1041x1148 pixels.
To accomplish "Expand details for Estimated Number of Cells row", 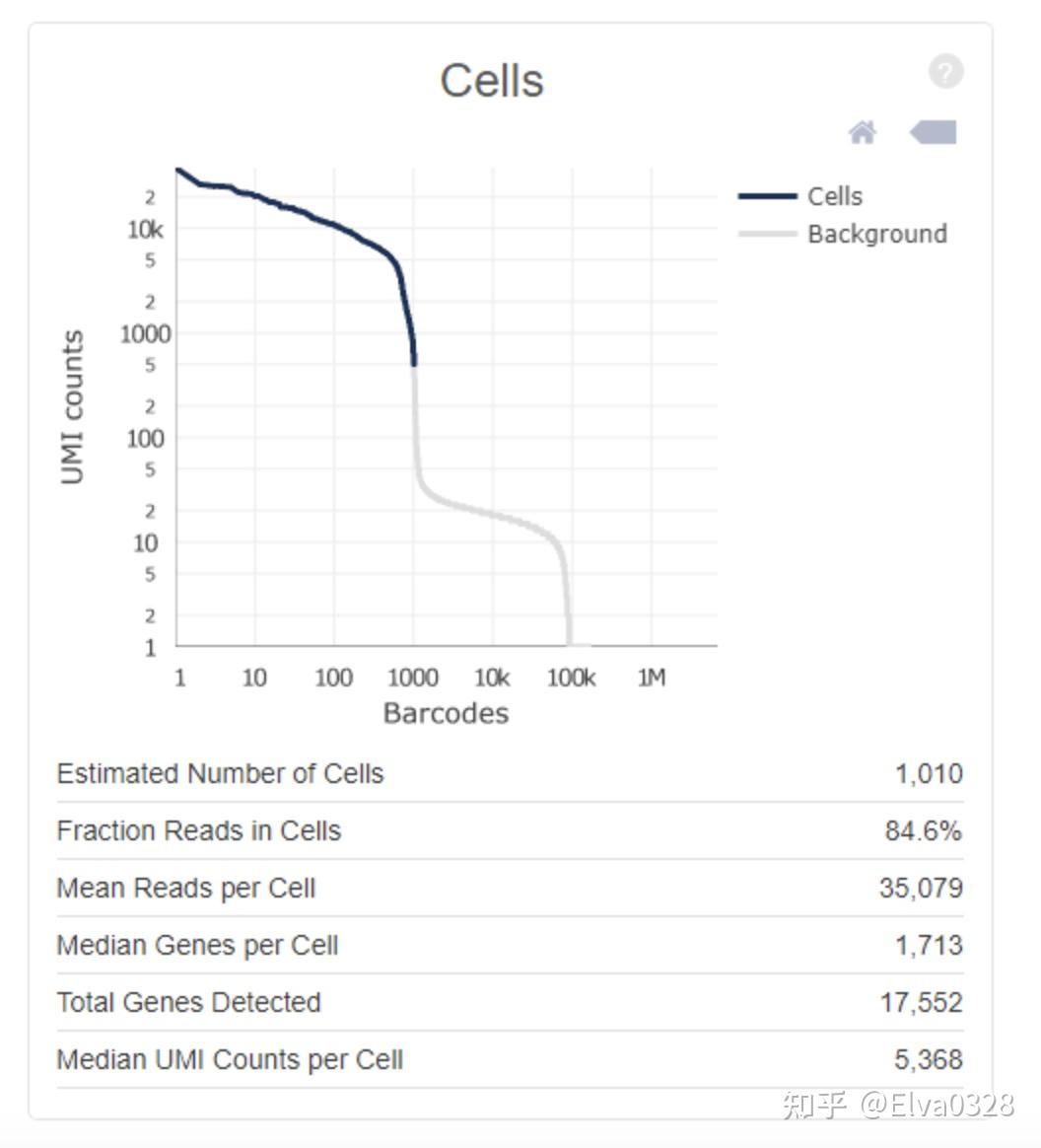I will tap(221, 773).
